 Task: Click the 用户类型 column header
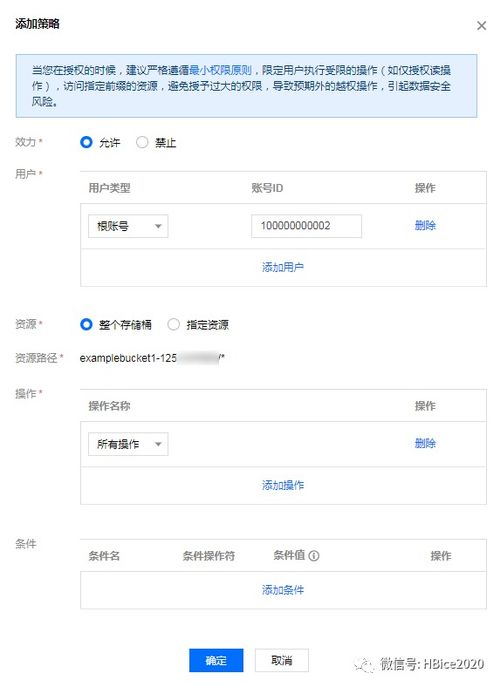pyautogui.click(x=109, y=188)
